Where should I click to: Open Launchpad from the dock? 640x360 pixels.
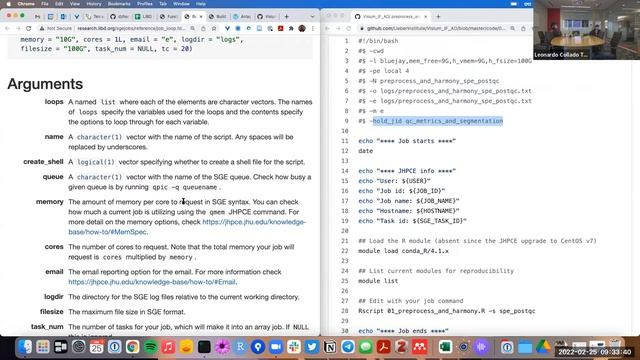43,347
